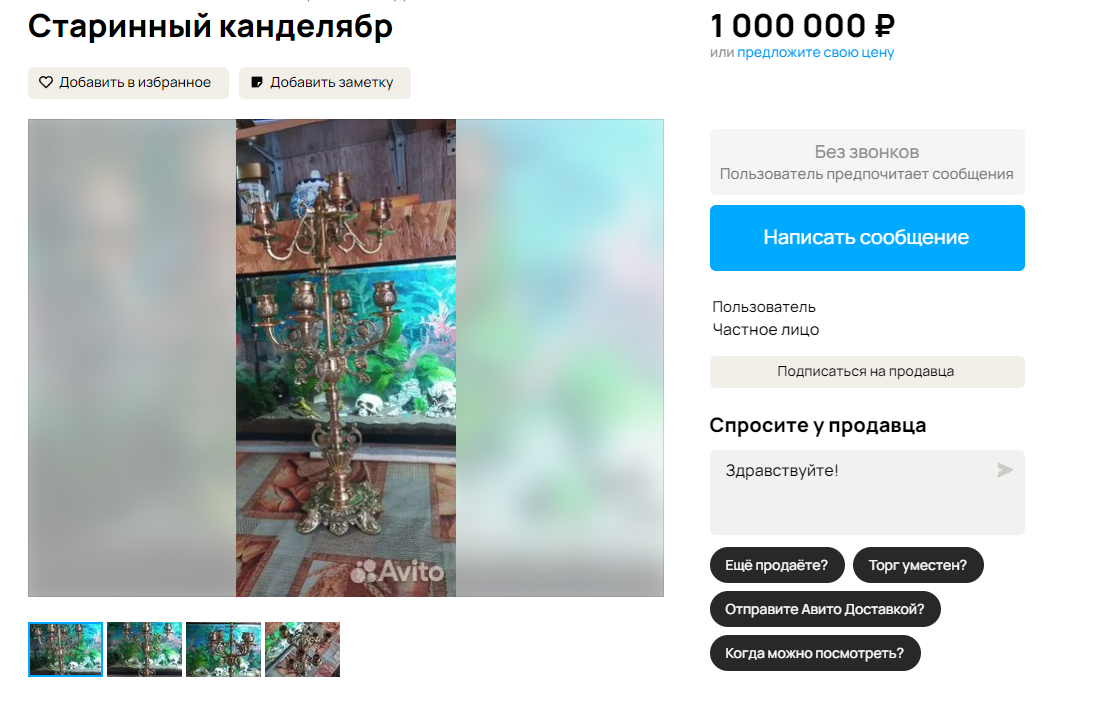Click the heart icon for favorites
Viewport: 1095px width, 705px height.
coord(46,82)
